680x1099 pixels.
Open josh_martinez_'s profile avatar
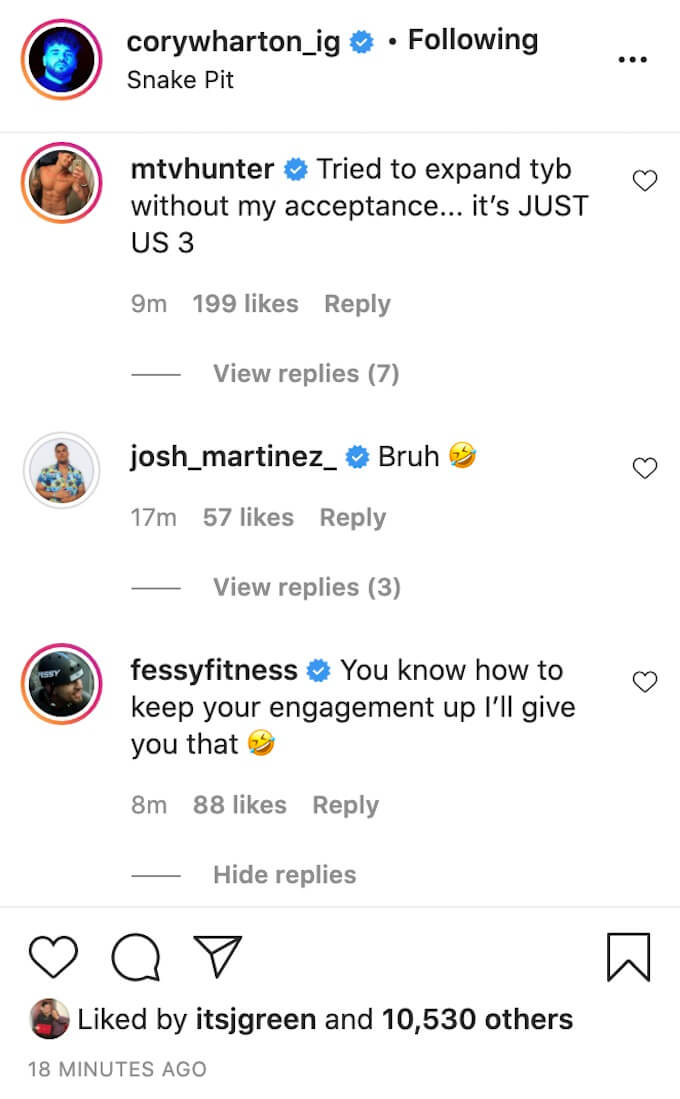(x=62, y=469)
